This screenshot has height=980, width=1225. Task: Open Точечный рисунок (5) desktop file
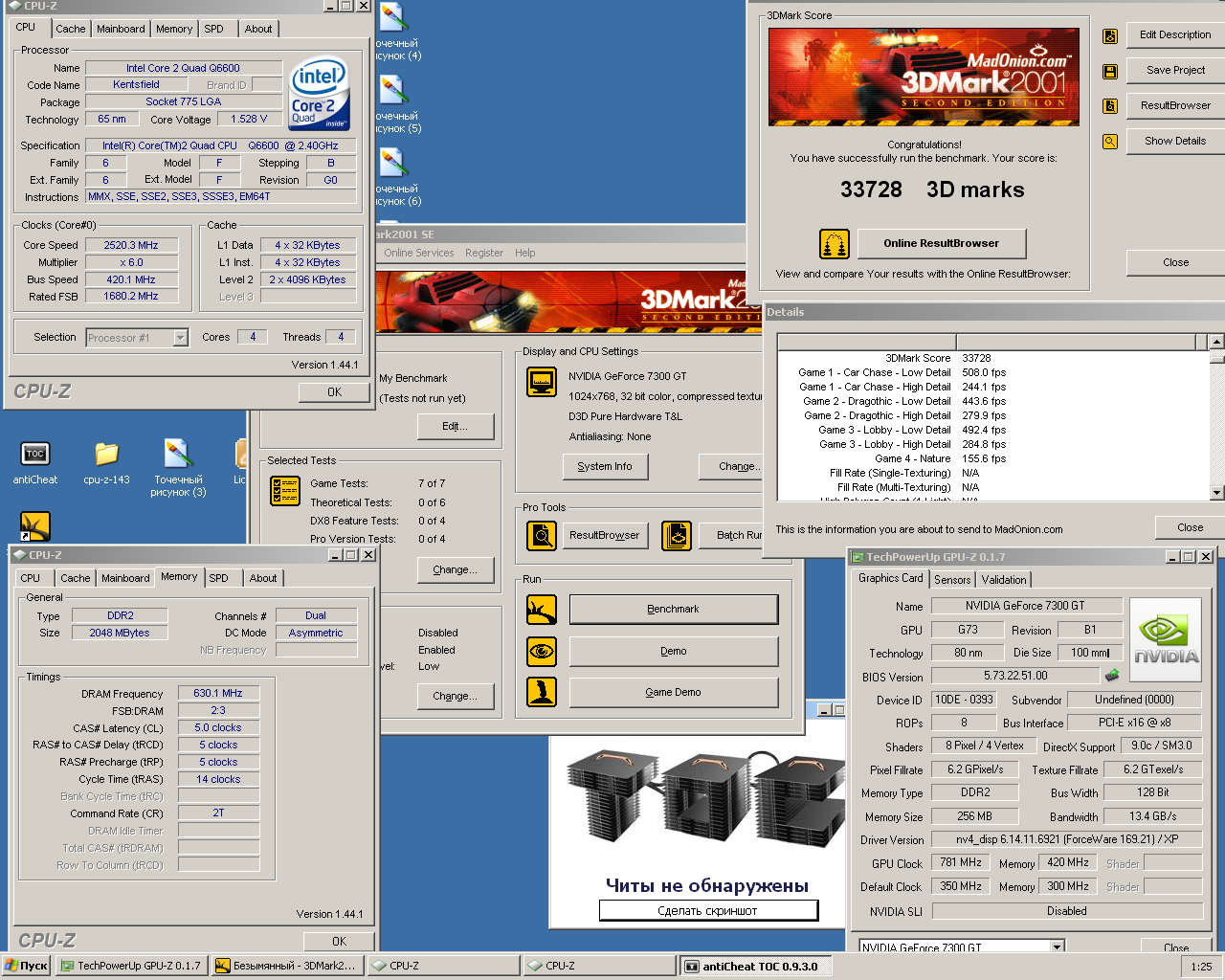coord(394,104)
